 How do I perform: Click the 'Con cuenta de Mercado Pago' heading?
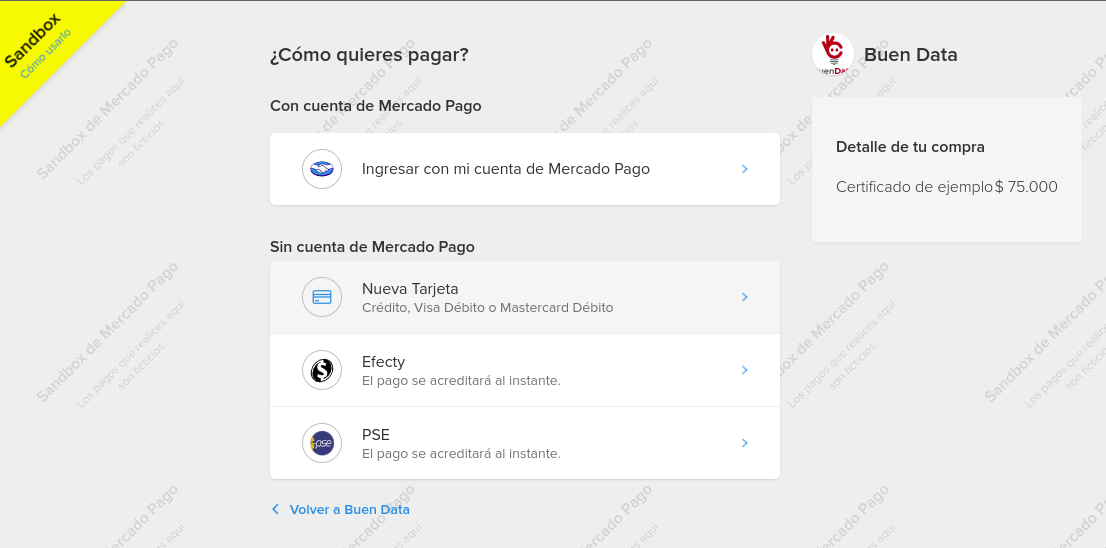[x=375, y=106]
